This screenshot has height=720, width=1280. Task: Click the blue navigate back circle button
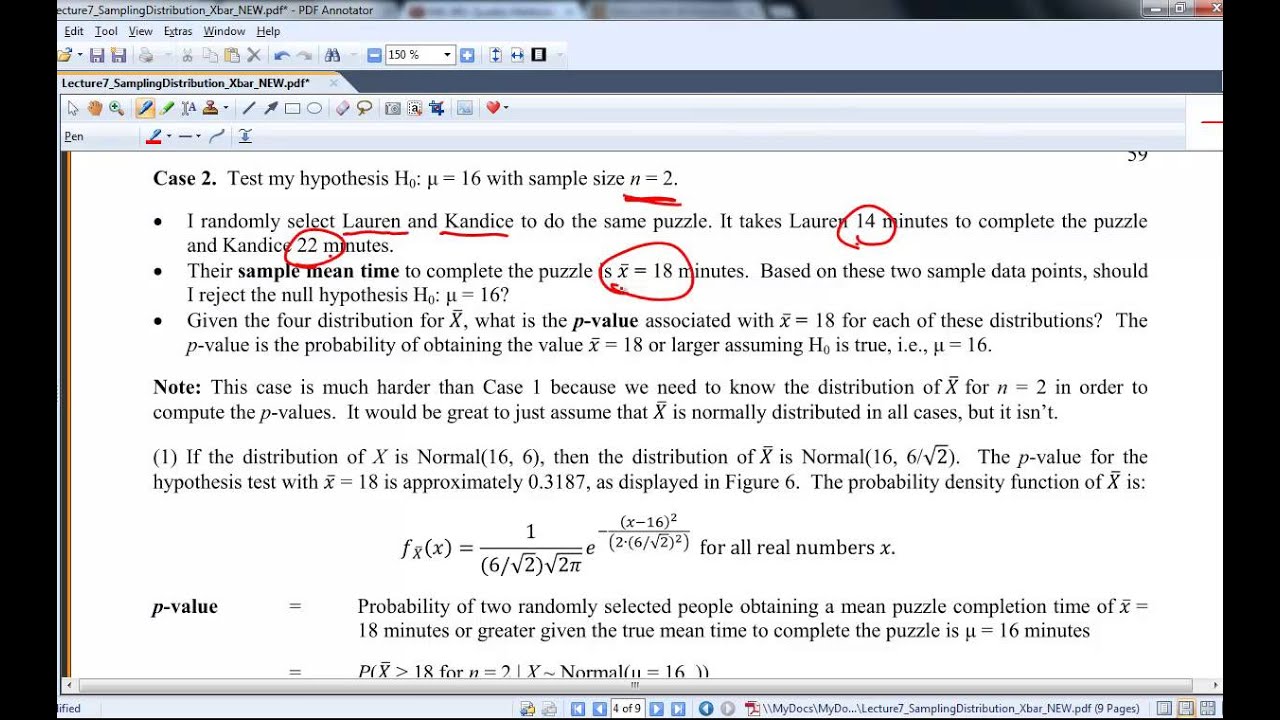pyautogui.click(x=706, y=708)
